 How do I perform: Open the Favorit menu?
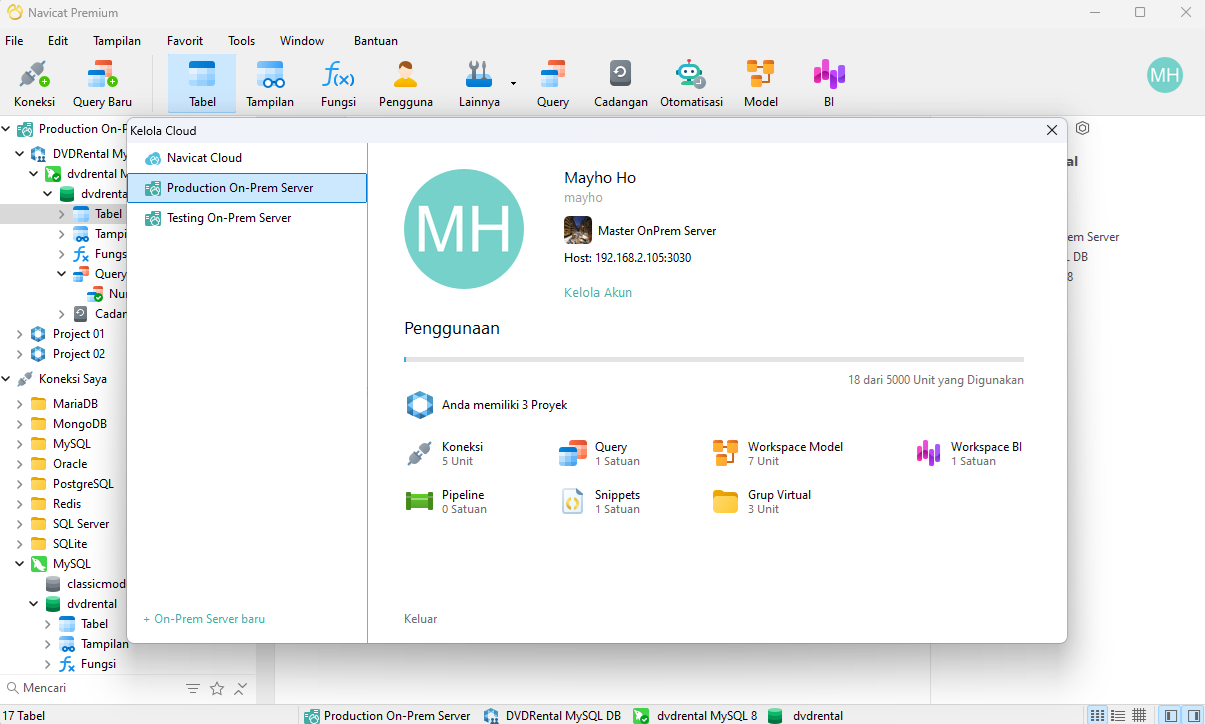click(185, 41)
